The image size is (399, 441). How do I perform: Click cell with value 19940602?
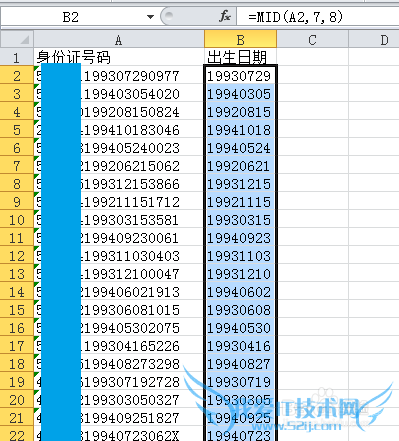tap(240, 291)
